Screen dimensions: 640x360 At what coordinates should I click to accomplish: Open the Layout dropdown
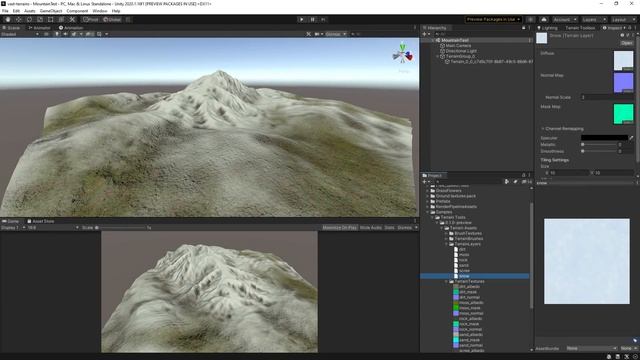coord(623,19)
